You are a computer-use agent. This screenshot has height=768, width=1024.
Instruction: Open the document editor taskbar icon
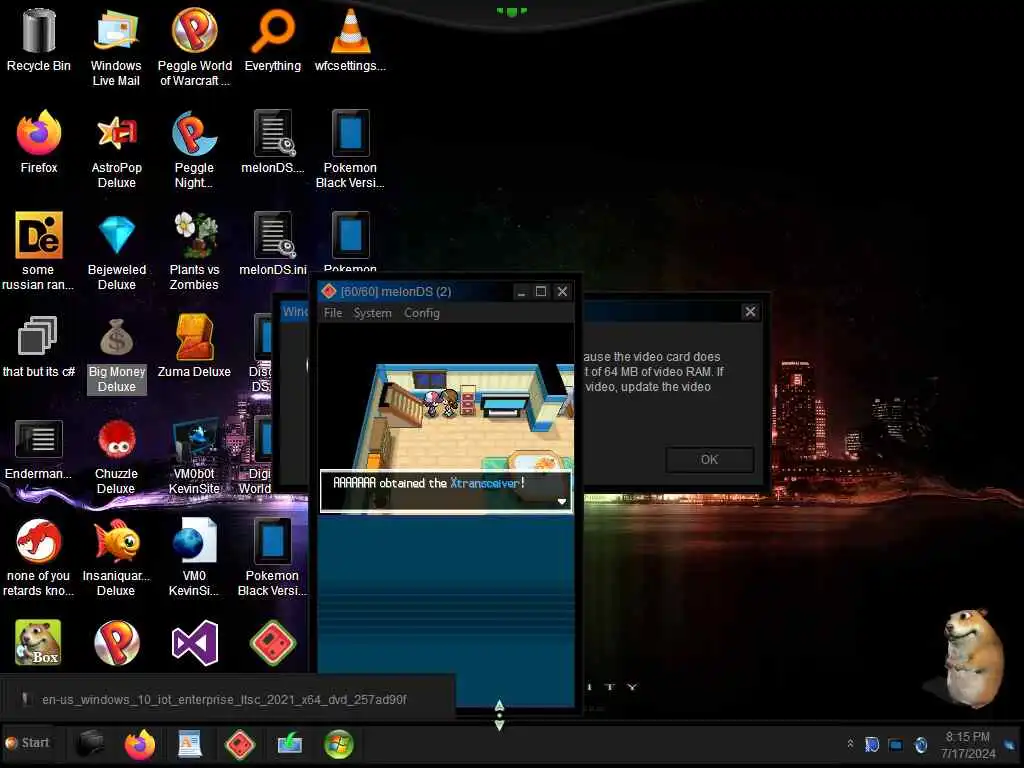point(189,744)
